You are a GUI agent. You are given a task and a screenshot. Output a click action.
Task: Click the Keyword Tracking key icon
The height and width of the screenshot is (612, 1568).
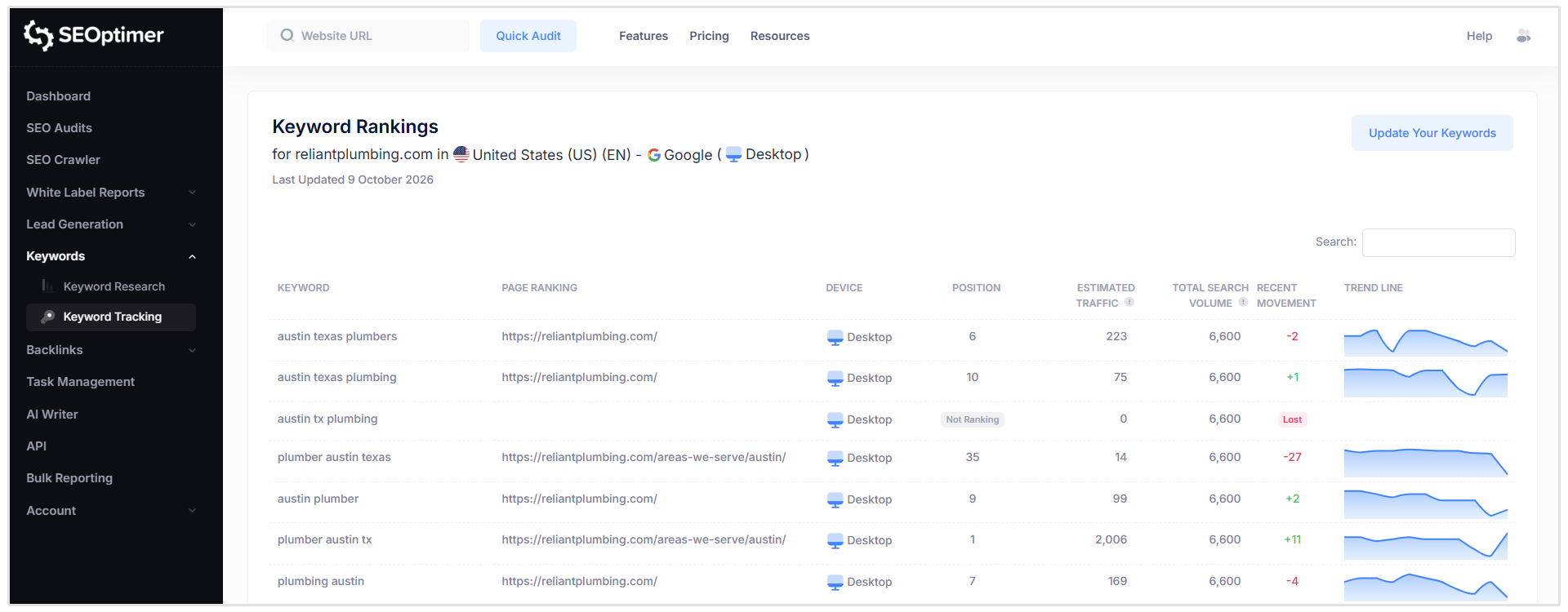click(x=48, y=317)
